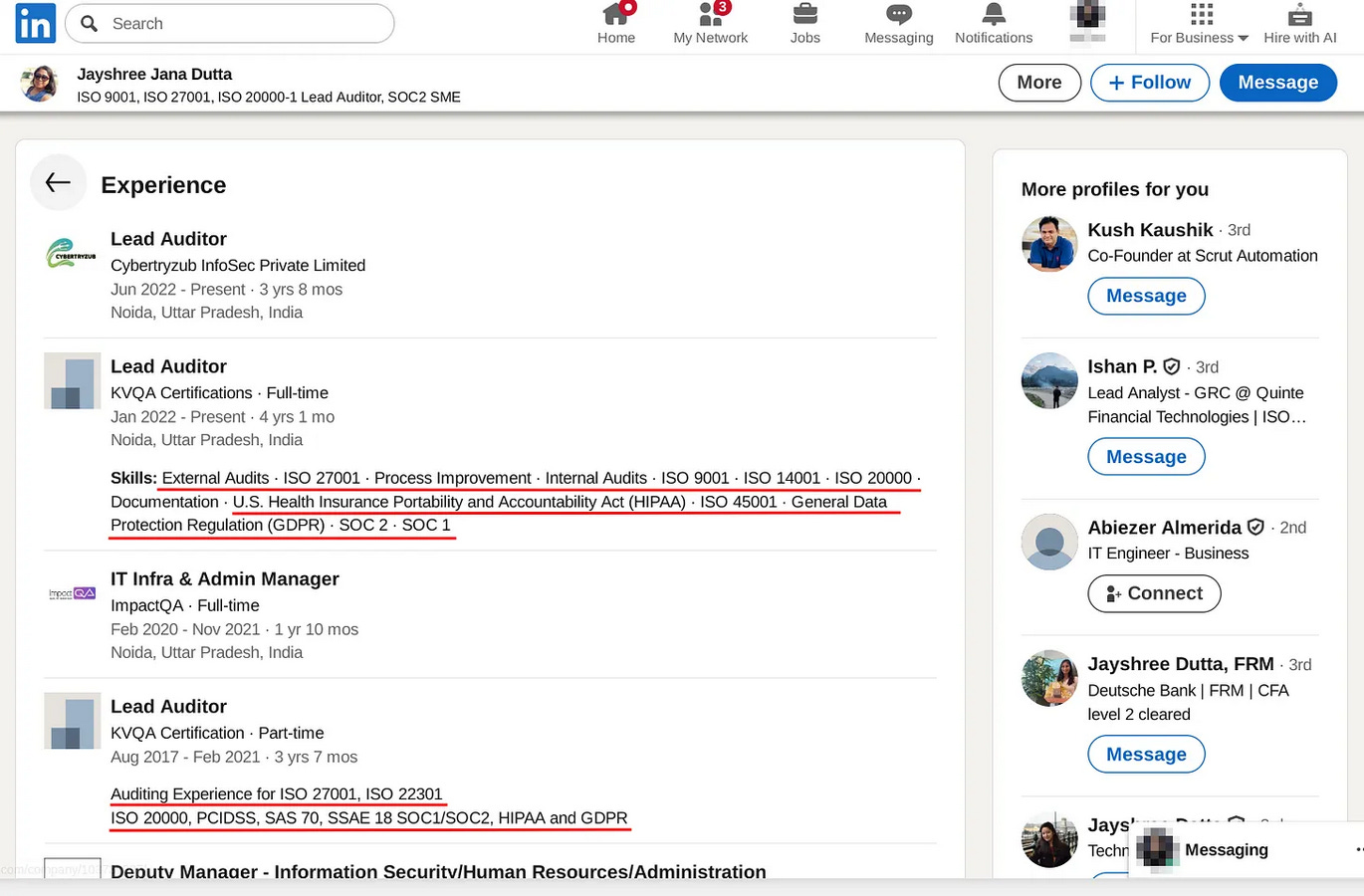
Task: Open Kush Kaushik's profile name
Action: coord(1150,230)
